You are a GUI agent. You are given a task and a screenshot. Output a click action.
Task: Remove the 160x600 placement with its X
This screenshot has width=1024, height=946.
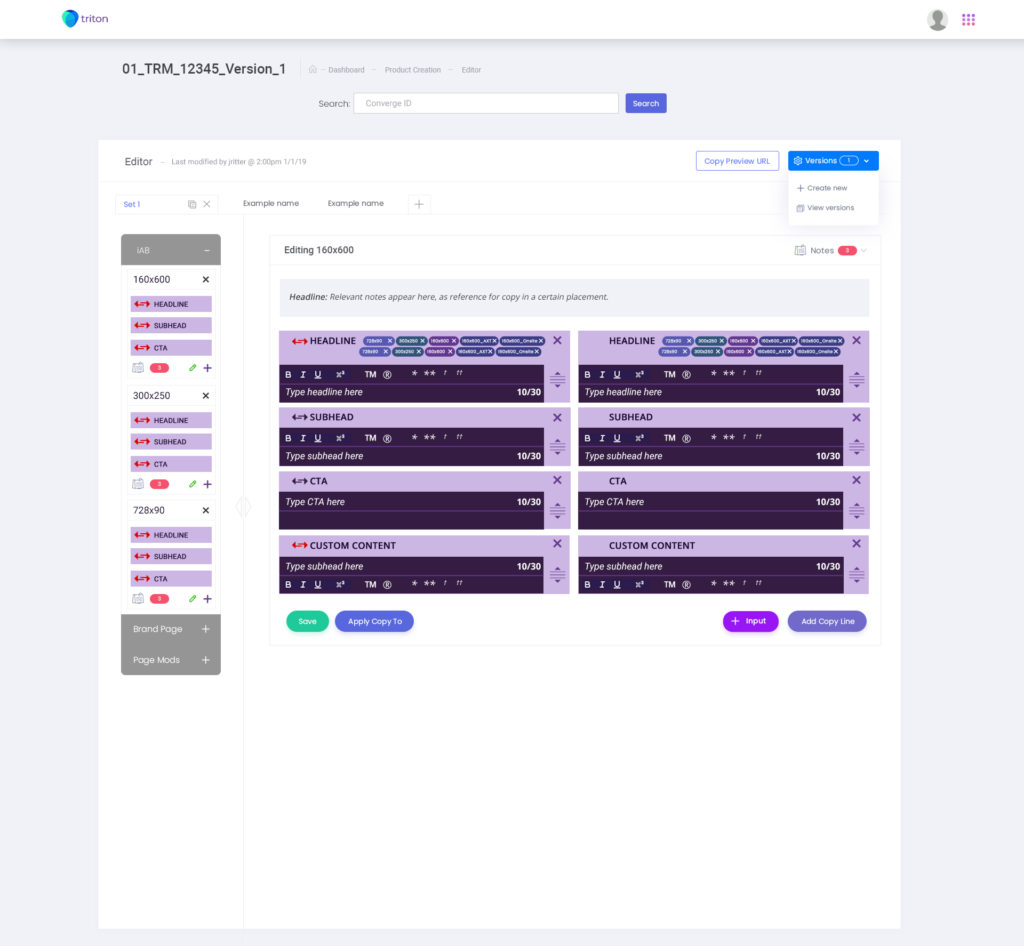[206, 280]
